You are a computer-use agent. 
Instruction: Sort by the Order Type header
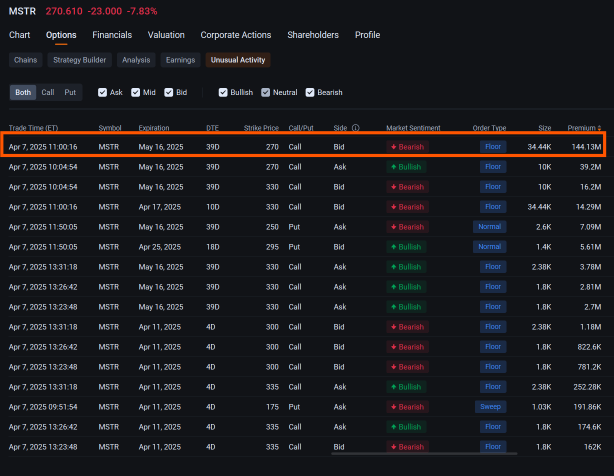489,128
